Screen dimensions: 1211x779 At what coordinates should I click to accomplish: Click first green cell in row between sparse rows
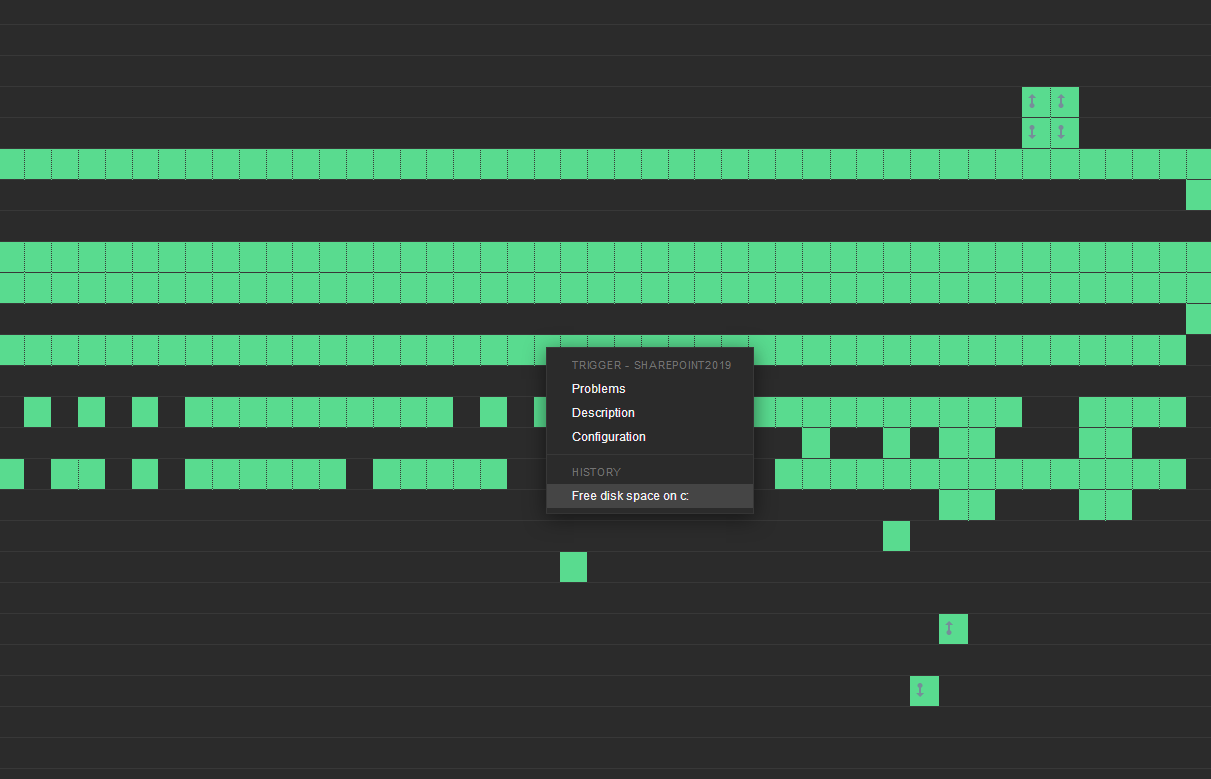pyautogui.click(x=816, y=443)
